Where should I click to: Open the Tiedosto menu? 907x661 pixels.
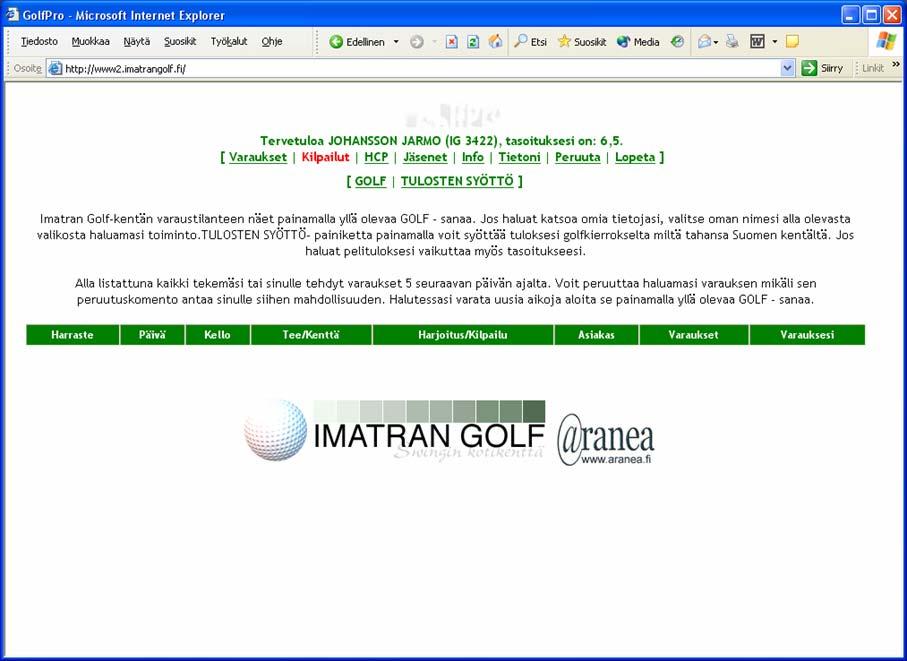tap(39, 42)
